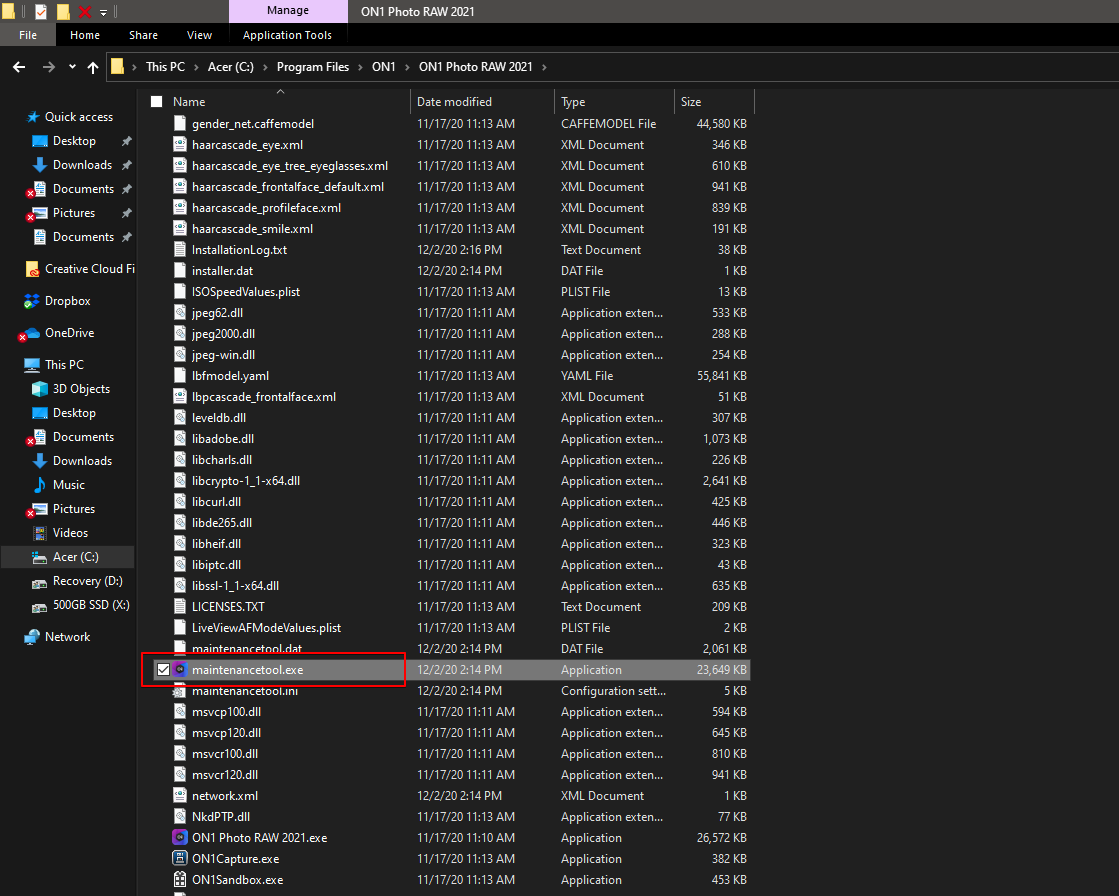Select the 500GB SSD (X:) drive
Screen dimensions: 1119x896
[91, 605]
